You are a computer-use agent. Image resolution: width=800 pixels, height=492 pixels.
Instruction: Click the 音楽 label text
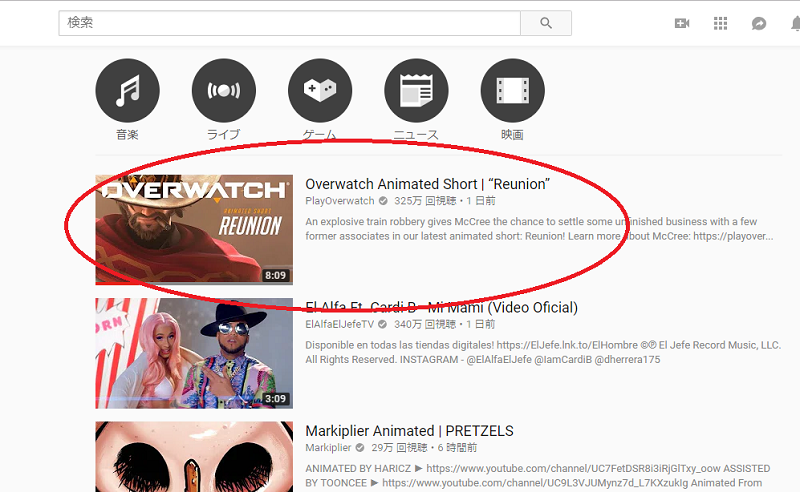coord(128,135)
